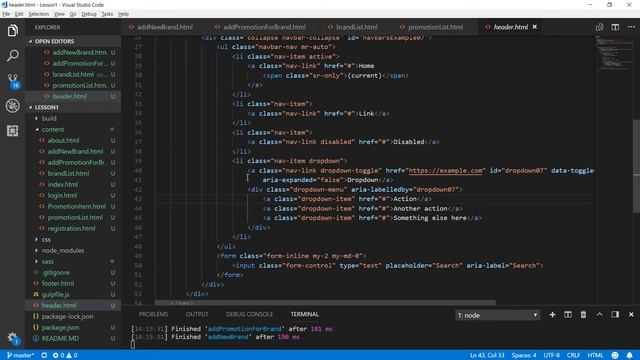Select terminal from the '1: node' dropdown
This screenshot has height=360, width=640.
point(498,315)
